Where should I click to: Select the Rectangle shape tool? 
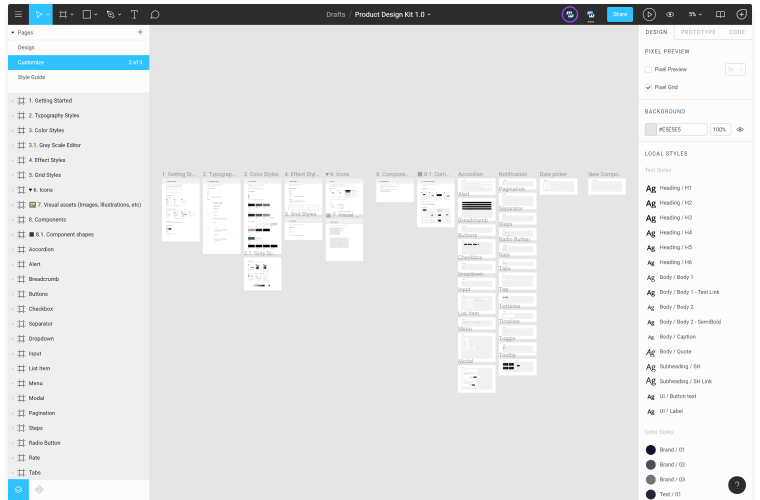pos(87,15)
